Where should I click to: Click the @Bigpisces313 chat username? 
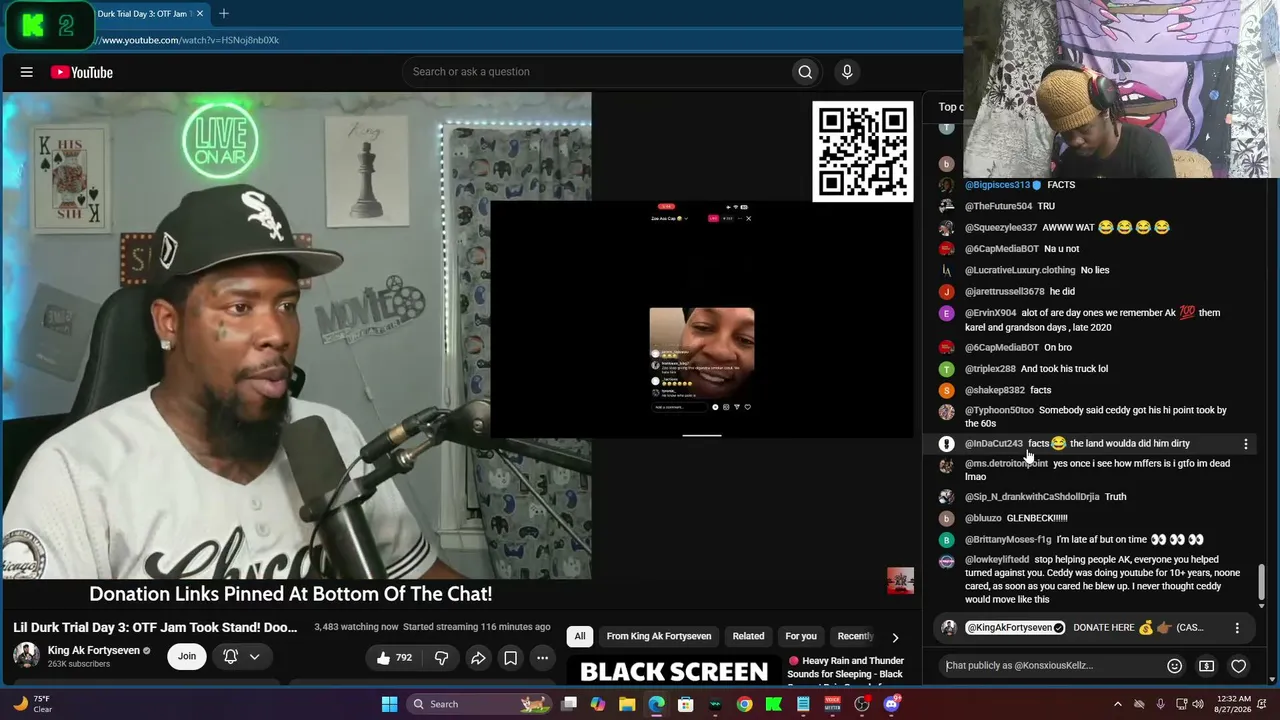click(997, 185)
